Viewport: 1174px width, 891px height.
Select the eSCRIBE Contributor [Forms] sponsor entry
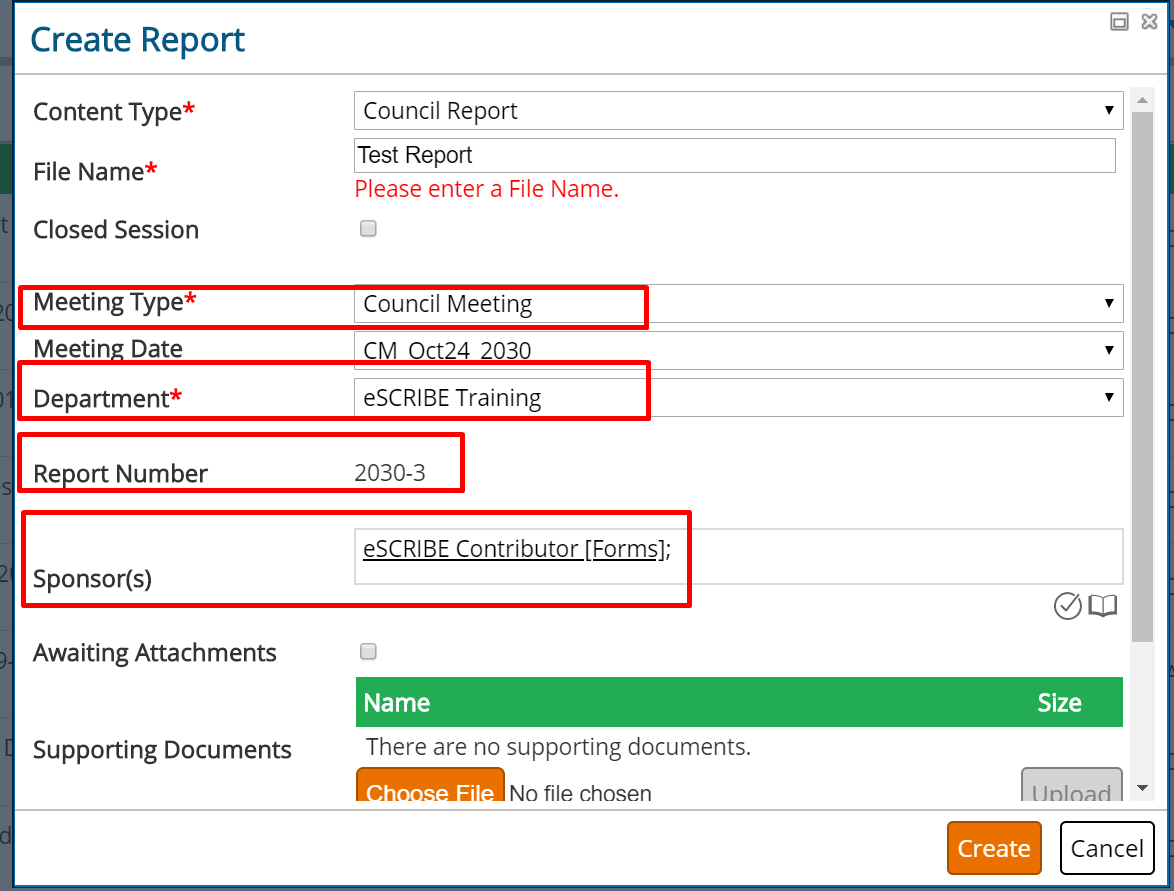point(514,549)
